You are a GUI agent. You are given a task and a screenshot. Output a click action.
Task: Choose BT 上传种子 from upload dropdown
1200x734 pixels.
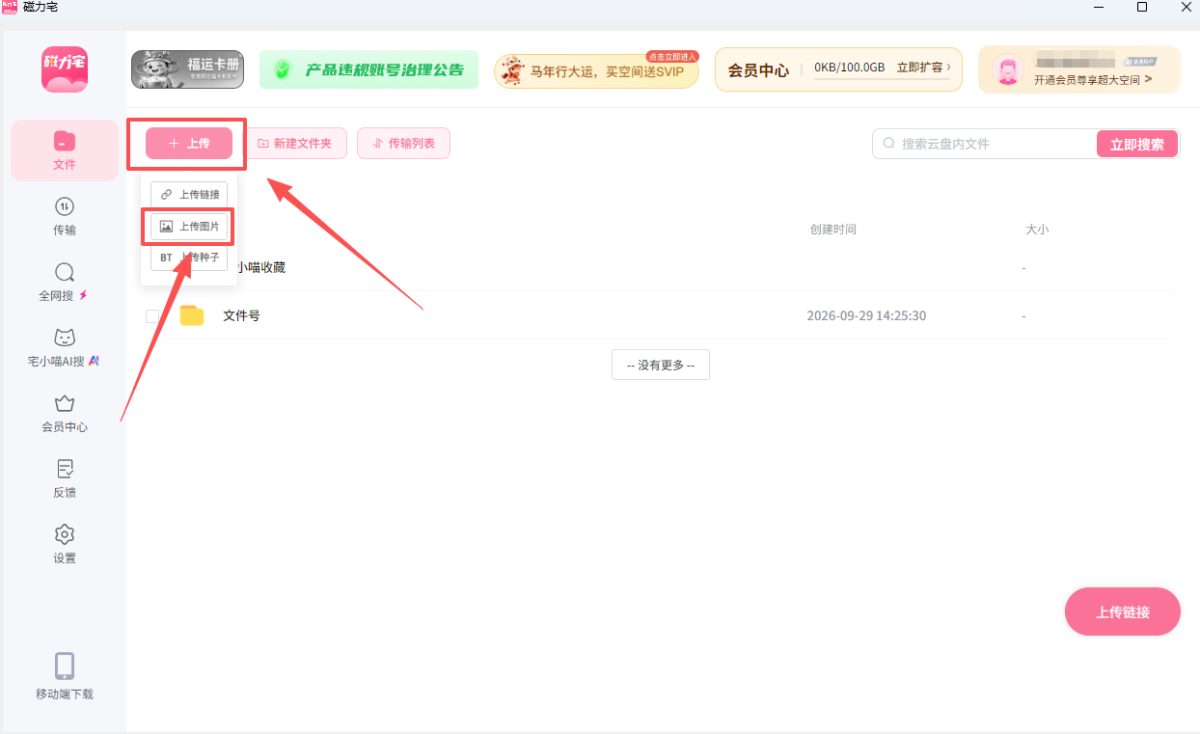189,258
